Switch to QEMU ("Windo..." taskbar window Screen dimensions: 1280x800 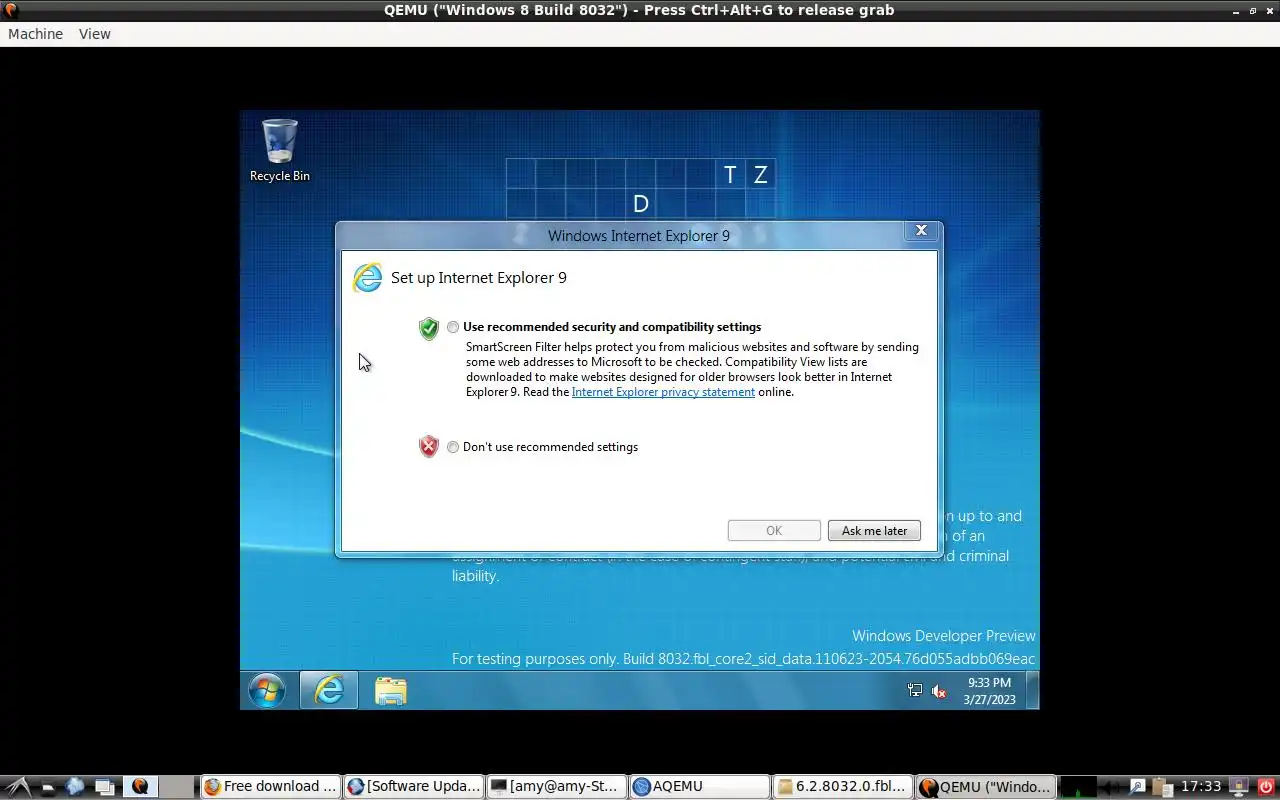pyautogui.click(x=986, y=786)
